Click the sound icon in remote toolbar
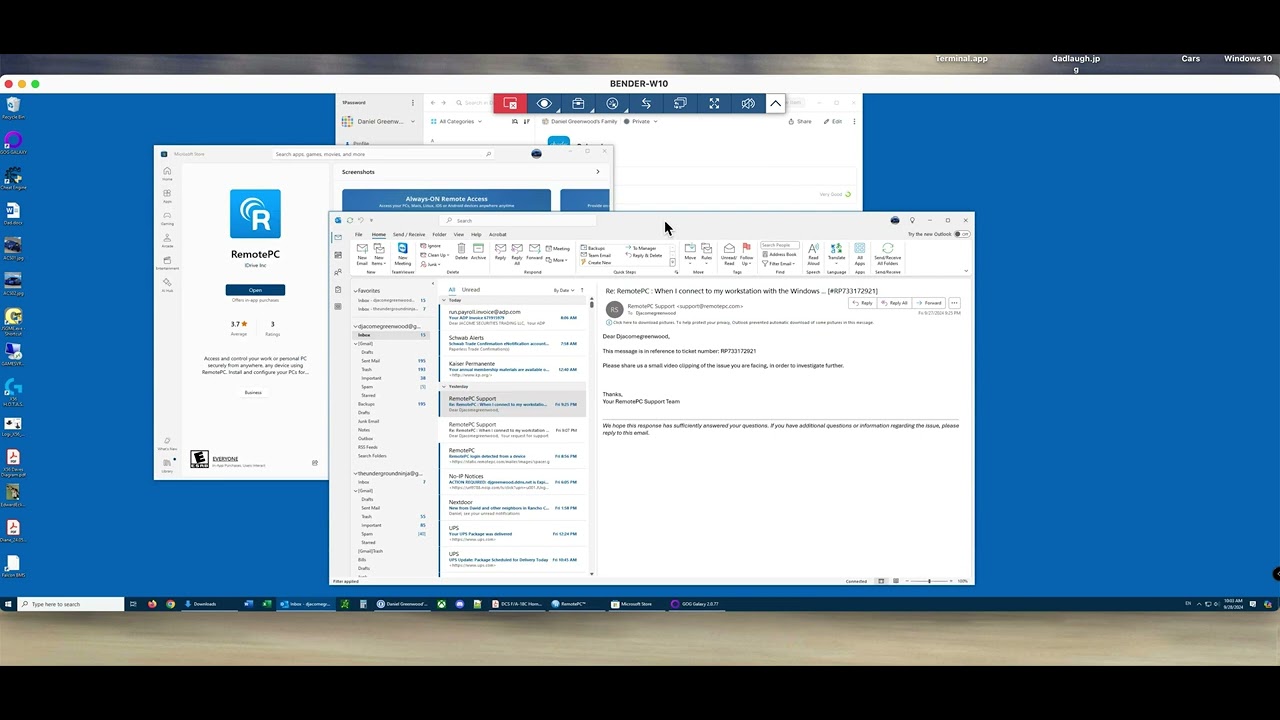1280x720 pixels. 748,104
